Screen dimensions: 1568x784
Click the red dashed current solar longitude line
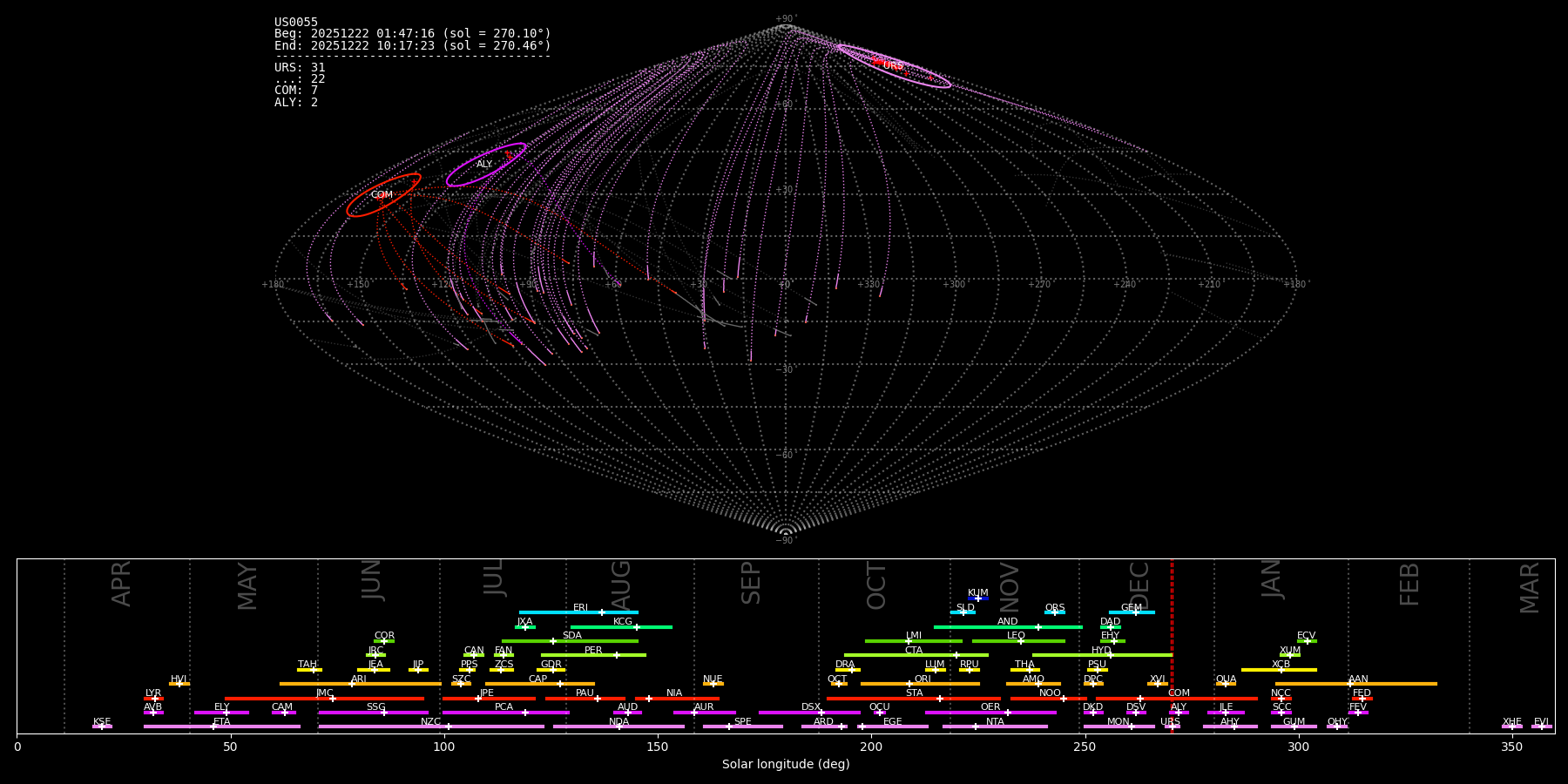[x=1172, y=646]
